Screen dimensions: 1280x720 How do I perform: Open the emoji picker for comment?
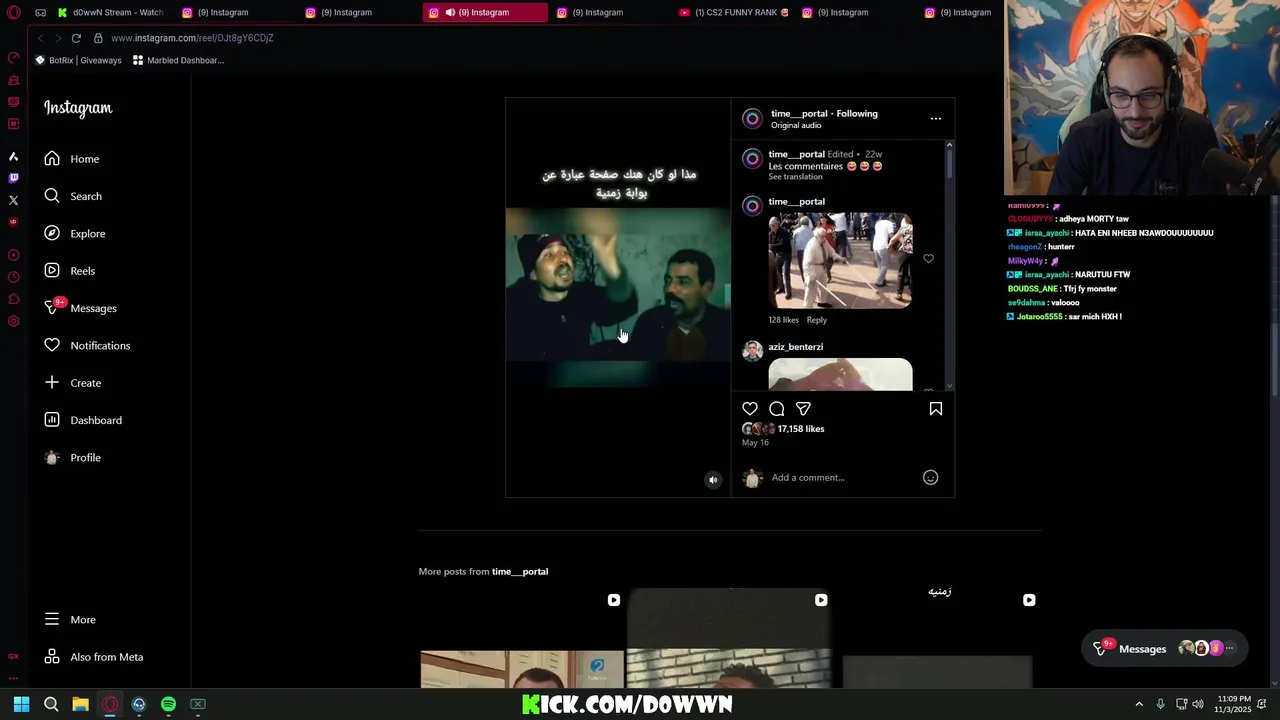click(x=930, y=478)
